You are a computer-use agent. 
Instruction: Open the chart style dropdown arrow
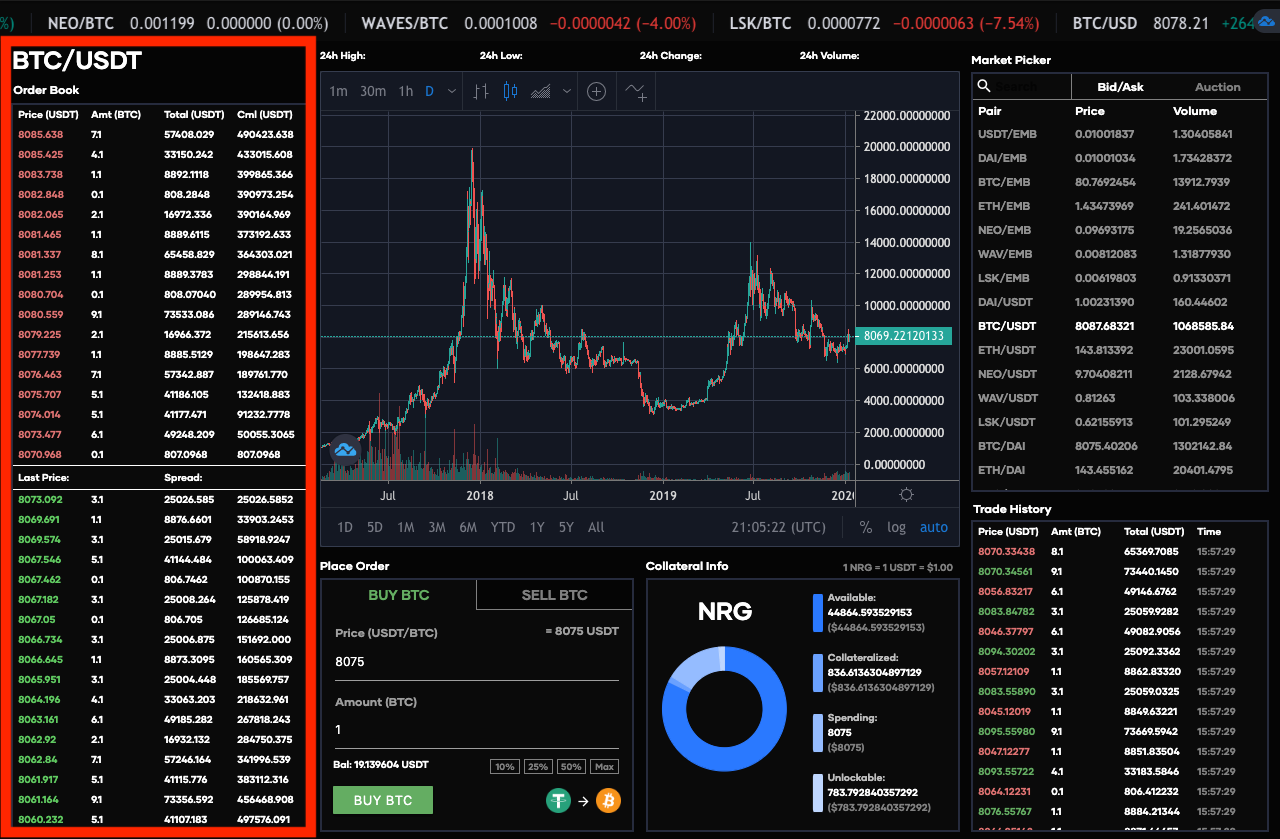click(x=567, y=91)
